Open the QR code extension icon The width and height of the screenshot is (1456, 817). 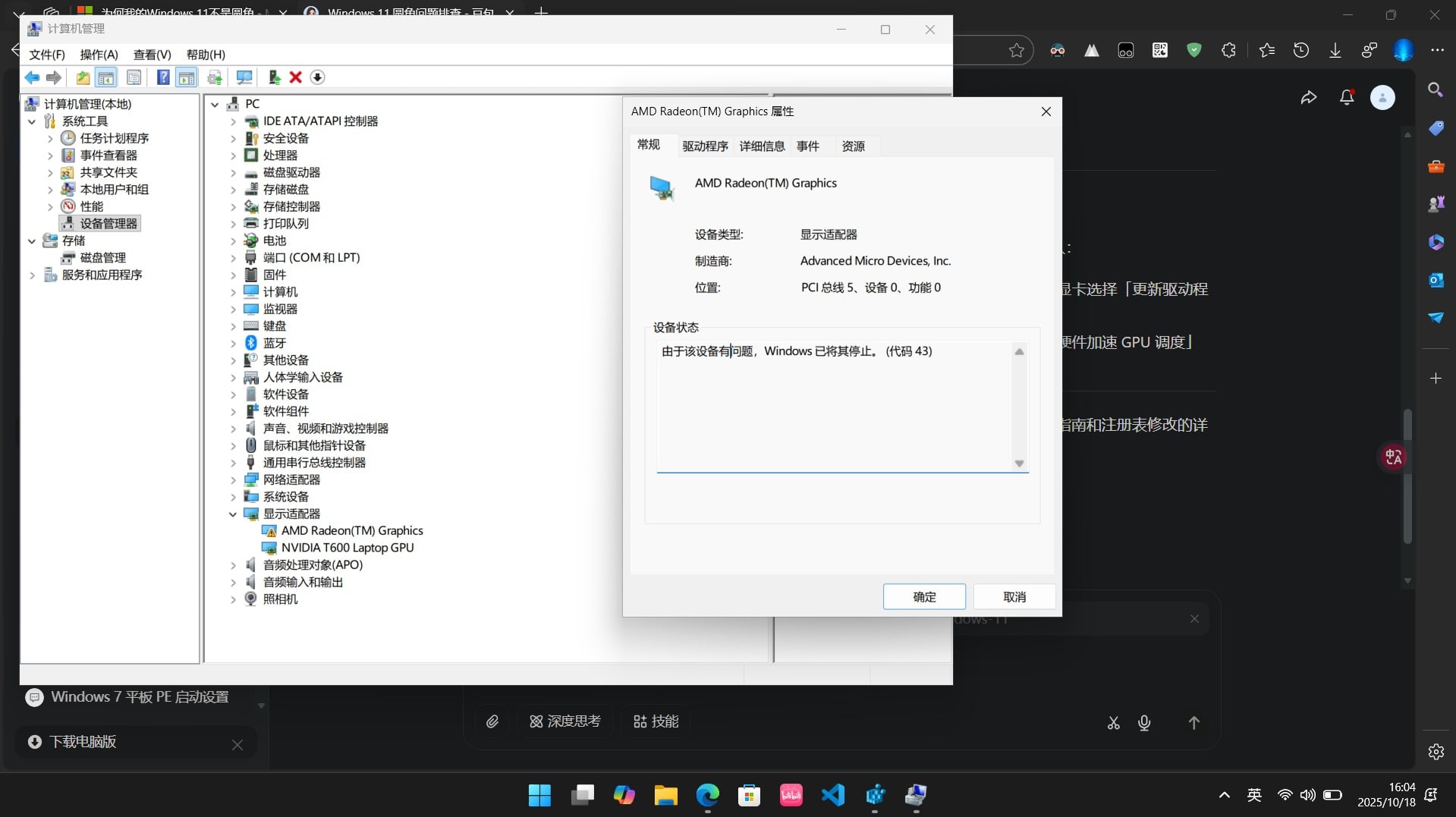(1160, 51)
